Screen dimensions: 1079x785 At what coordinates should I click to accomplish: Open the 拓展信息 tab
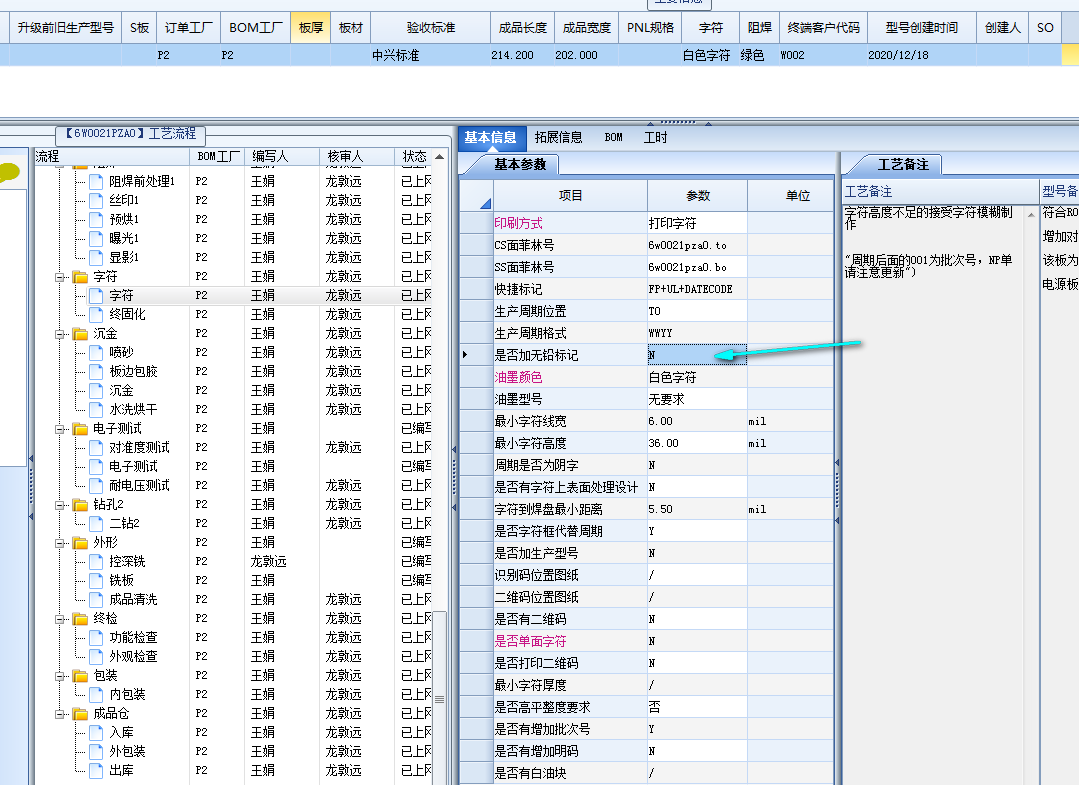[558, 138]
